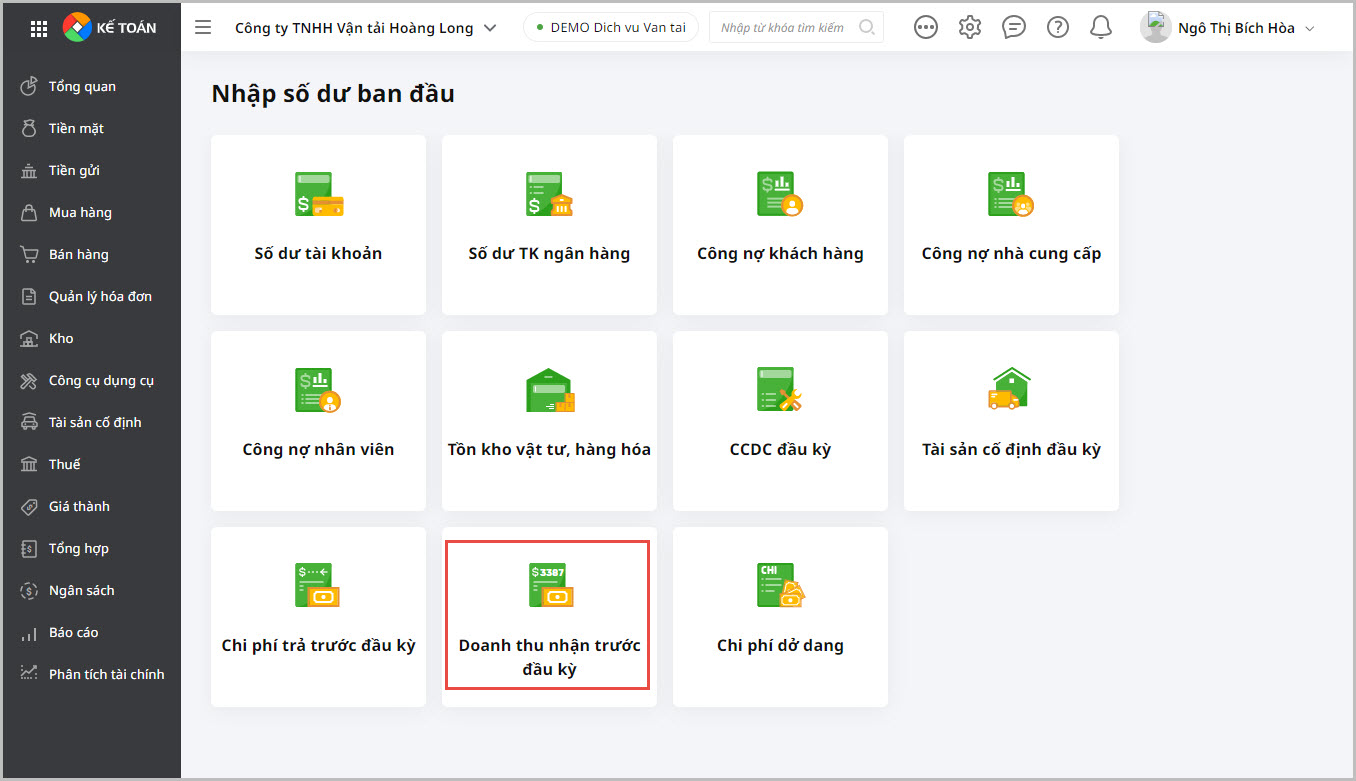Click the user avatar picture
The height and width of the screenshot is (781, 1356).
click(1155, 27)
